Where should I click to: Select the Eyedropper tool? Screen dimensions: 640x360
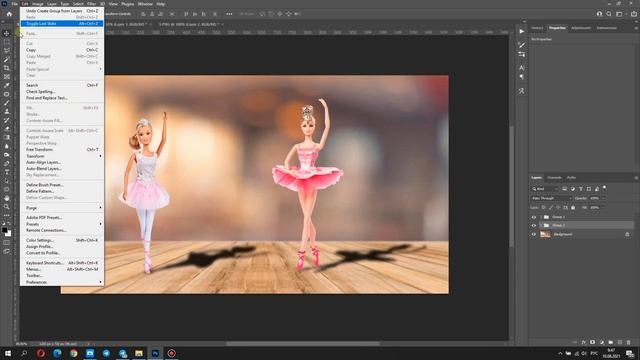pyautogui.click(x=7, y=85)
